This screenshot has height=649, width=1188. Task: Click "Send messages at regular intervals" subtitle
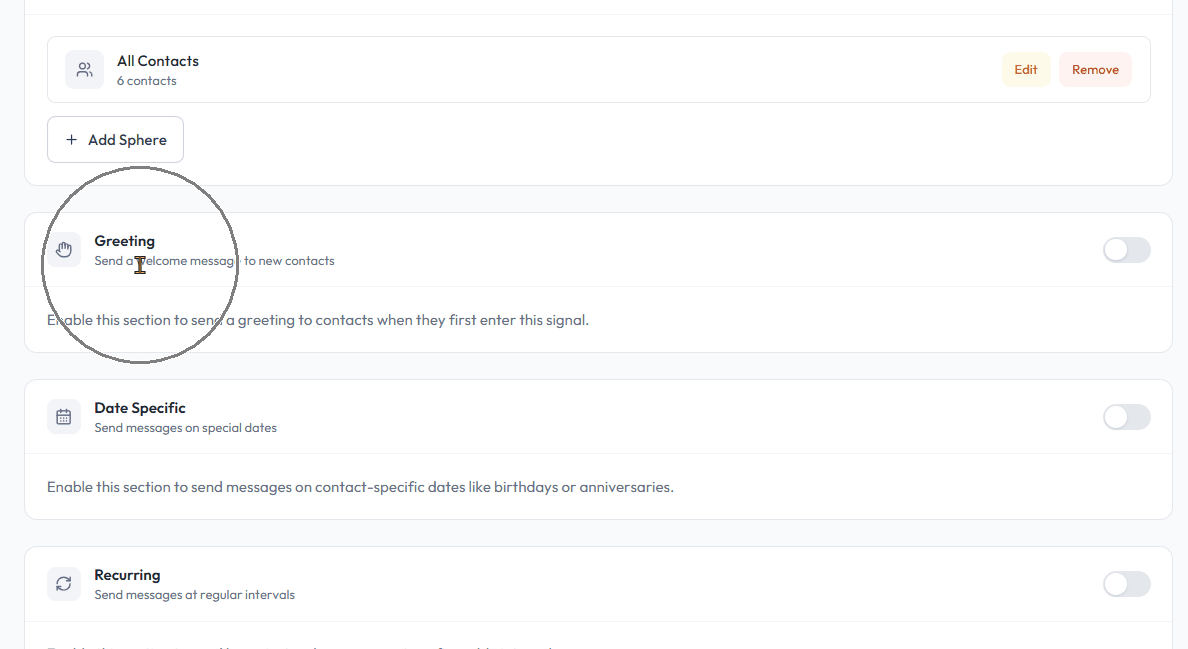pos(194,595)
